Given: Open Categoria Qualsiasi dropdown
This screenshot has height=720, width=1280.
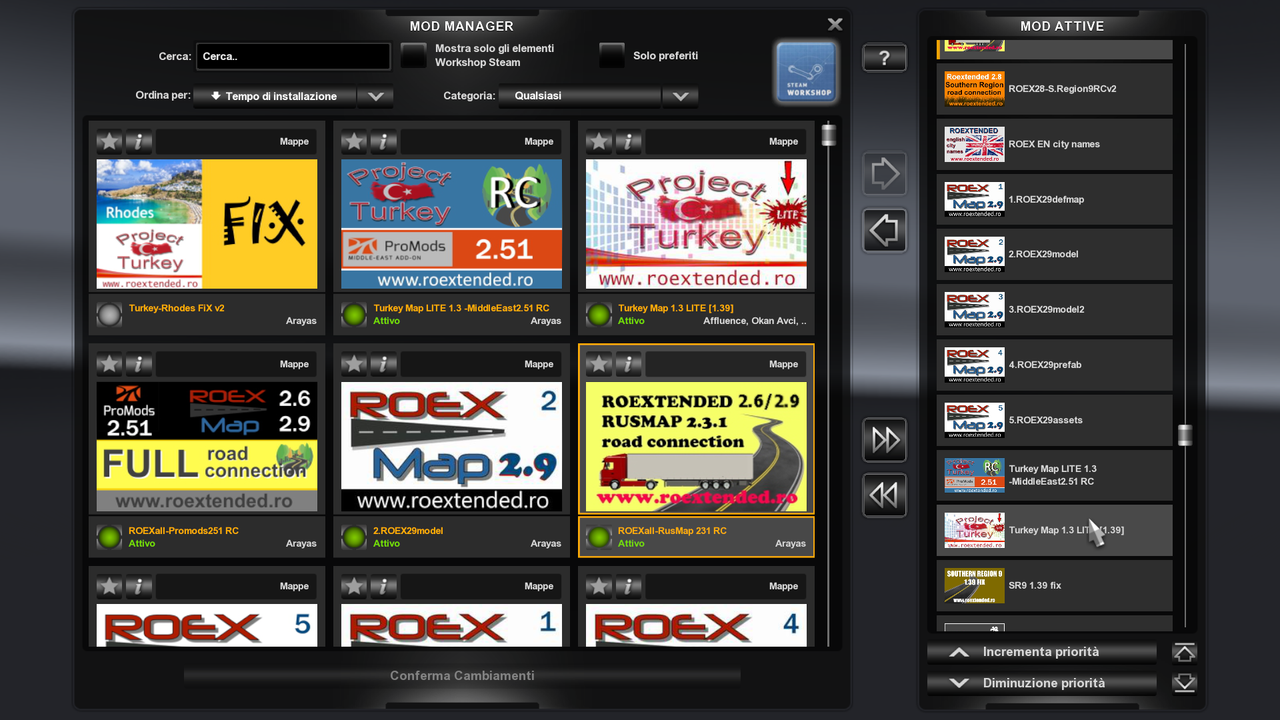Looking at the screenshot, I should [x=580, y=97].
